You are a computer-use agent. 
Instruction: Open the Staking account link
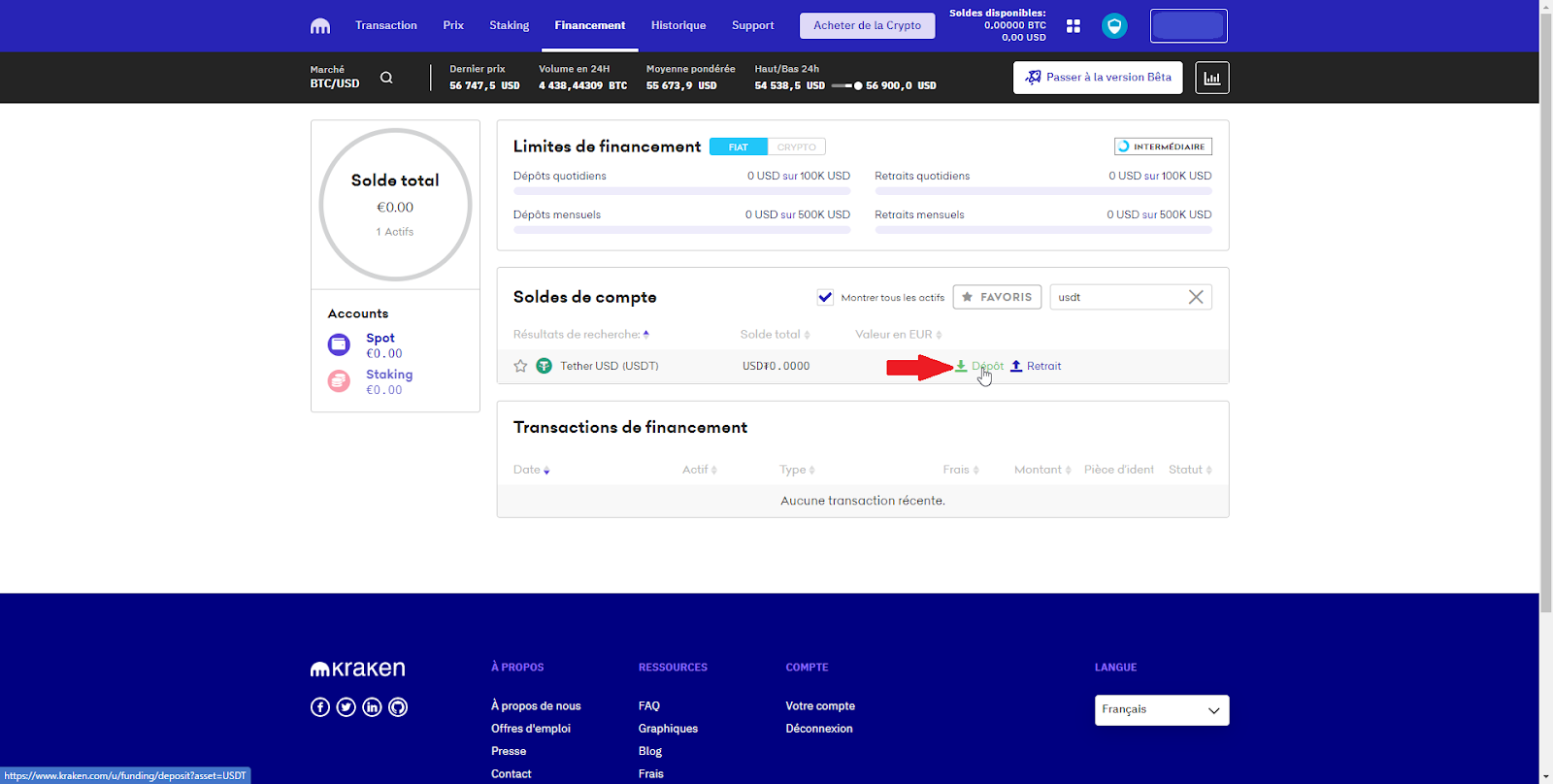point(389,375)
